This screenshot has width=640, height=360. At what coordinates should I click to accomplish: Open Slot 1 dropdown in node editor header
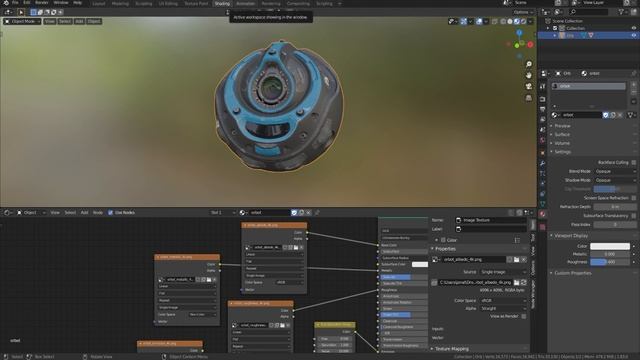(x=223, y=213)
